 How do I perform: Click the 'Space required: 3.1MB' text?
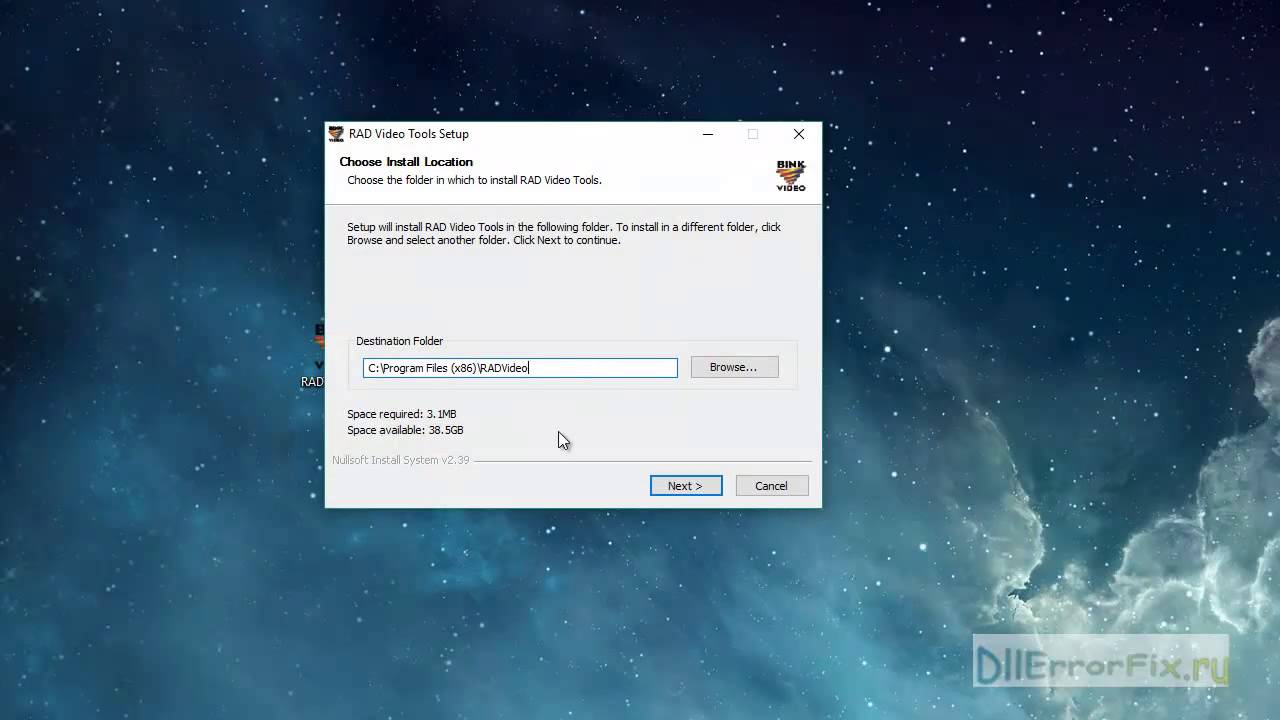pos(402,414)
